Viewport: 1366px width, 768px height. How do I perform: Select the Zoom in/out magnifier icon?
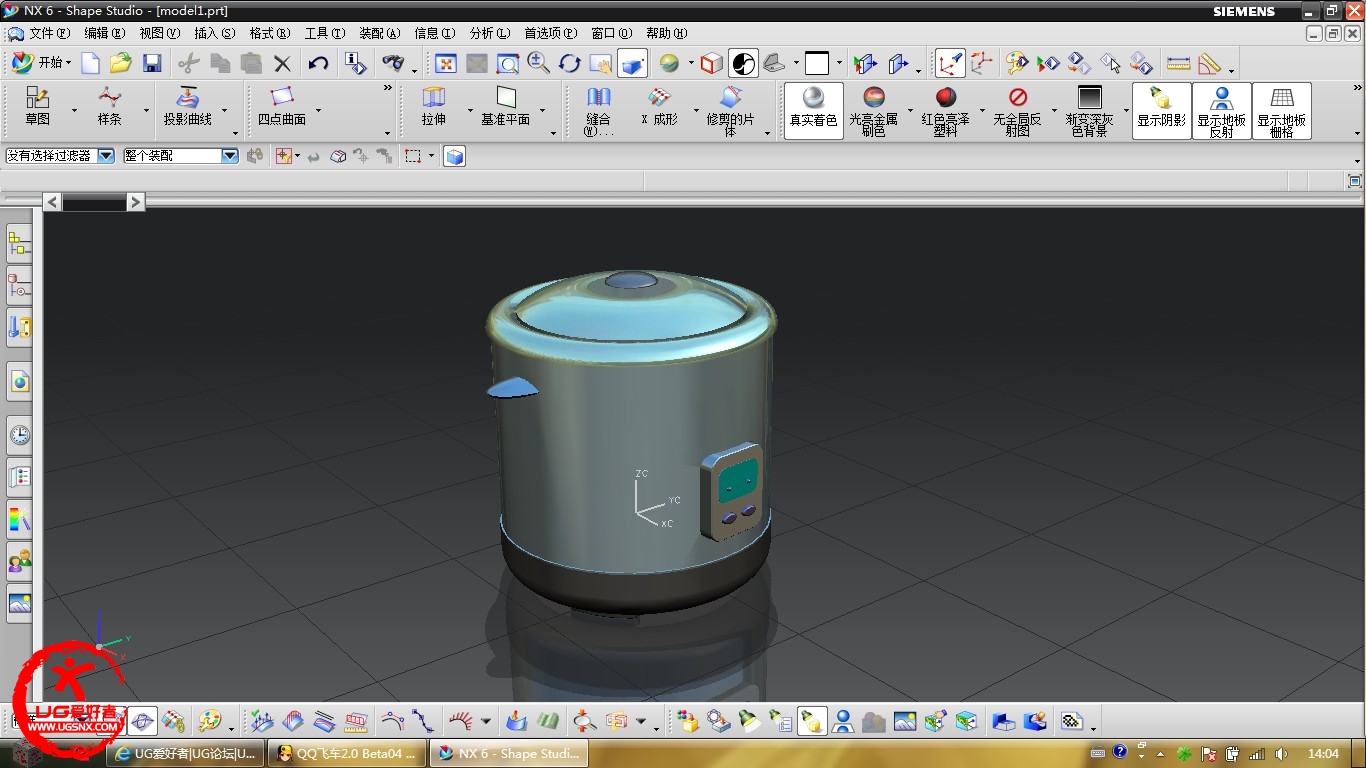click(x=538, y=64)
